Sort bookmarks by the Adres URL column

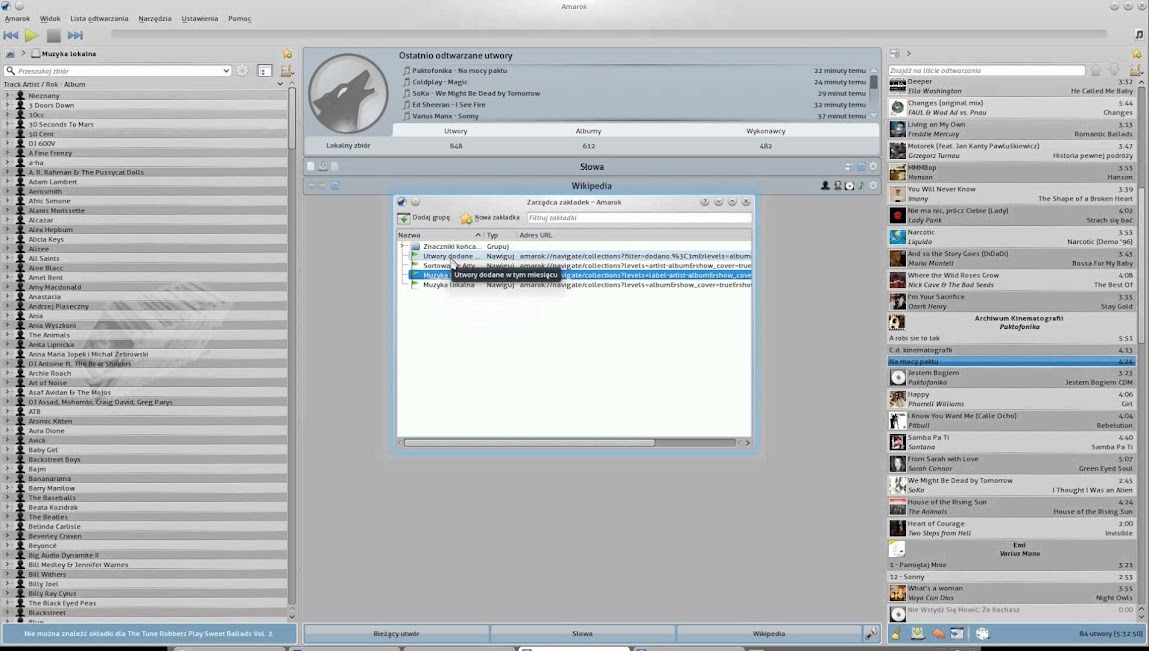(x=634, y=235)
